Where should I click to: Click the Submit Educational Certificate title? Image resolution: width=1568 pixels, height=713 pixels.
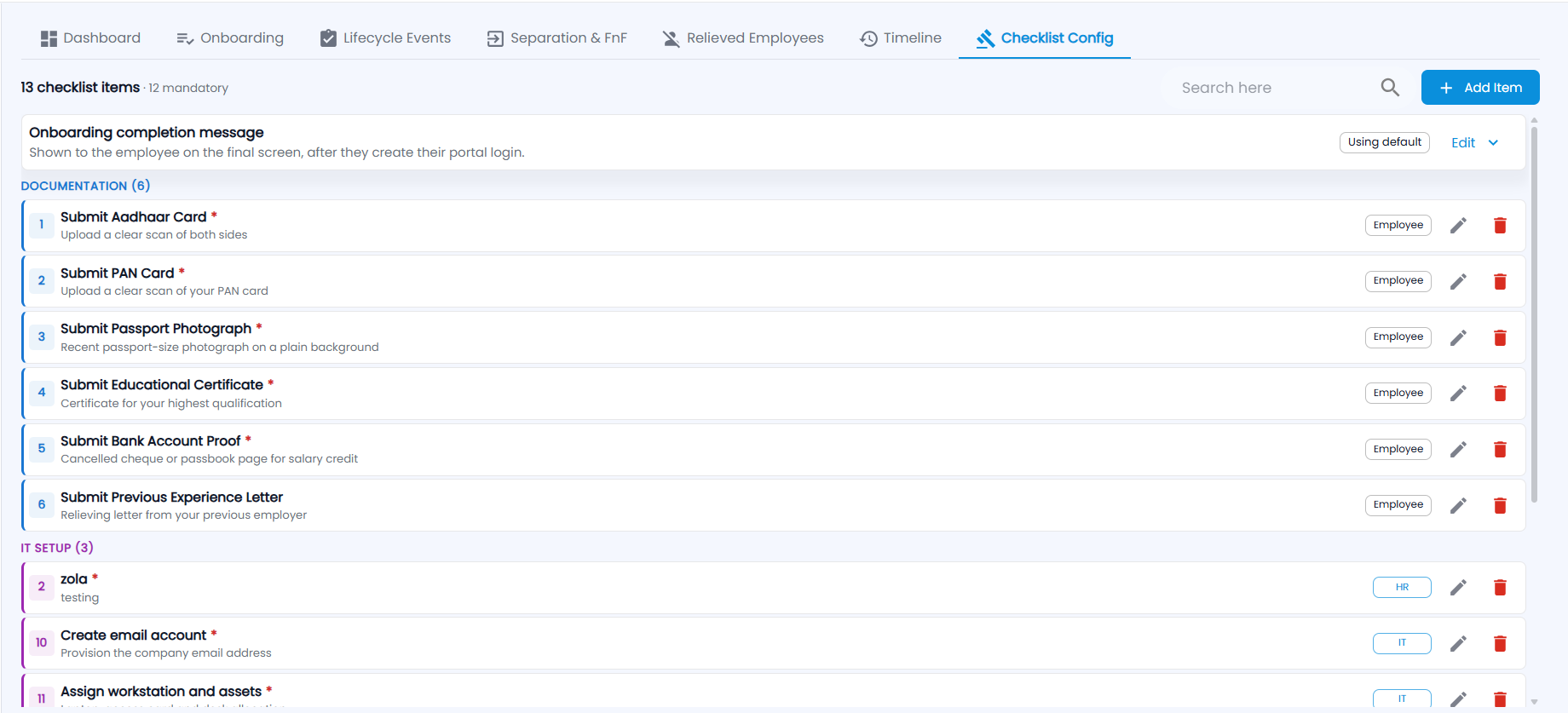pyautogui.click(x=162, y=385)
